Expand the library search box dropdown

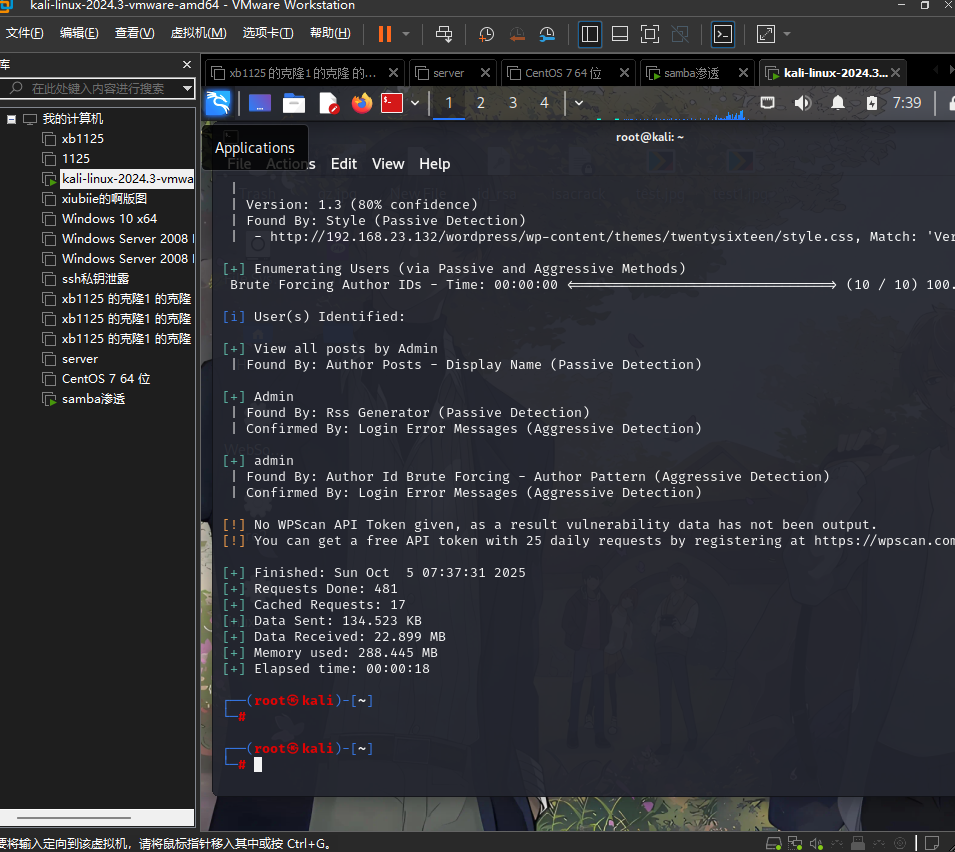click(187, 88)
